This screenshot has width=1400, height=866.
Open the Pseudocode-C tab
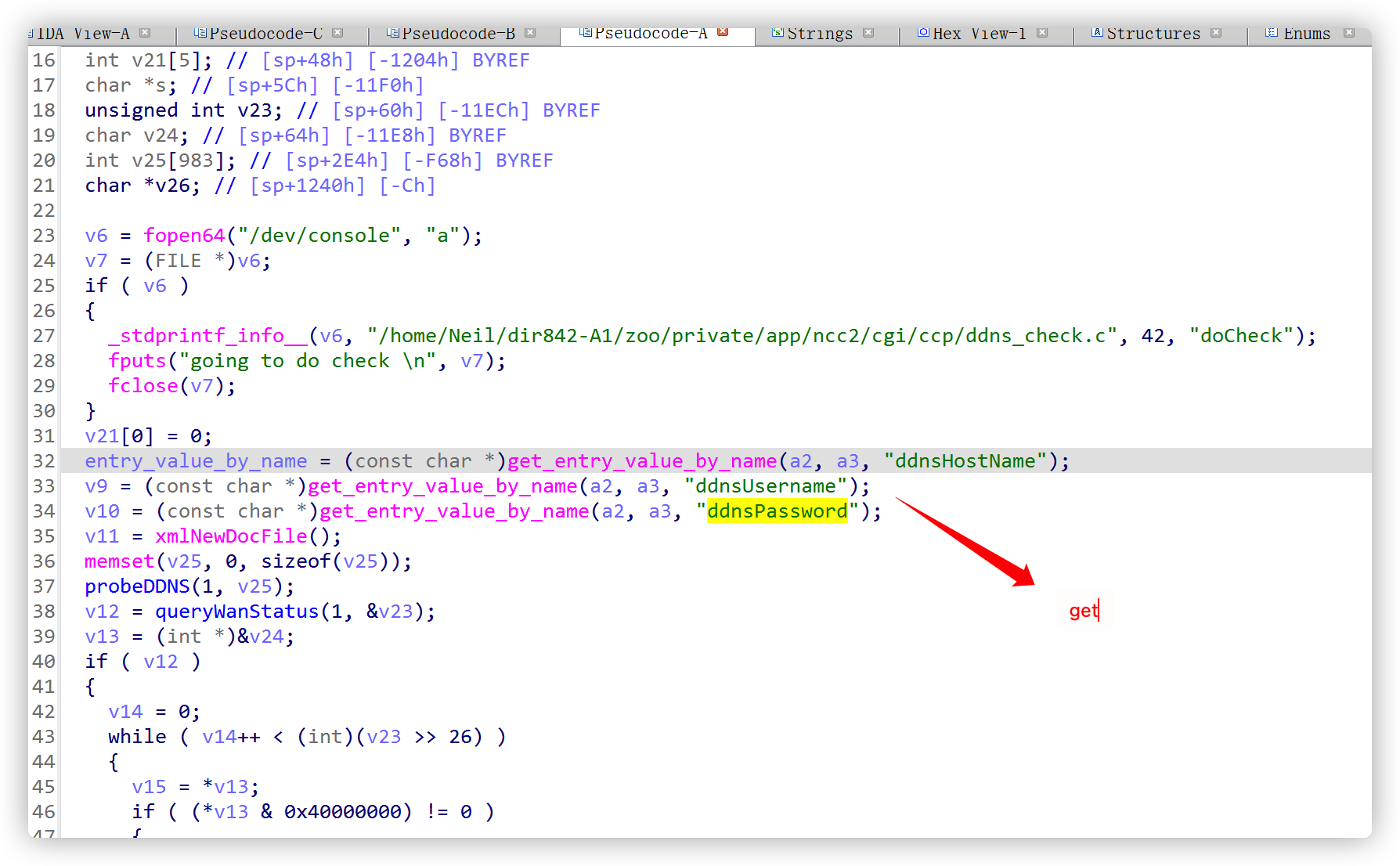[265, 34]
